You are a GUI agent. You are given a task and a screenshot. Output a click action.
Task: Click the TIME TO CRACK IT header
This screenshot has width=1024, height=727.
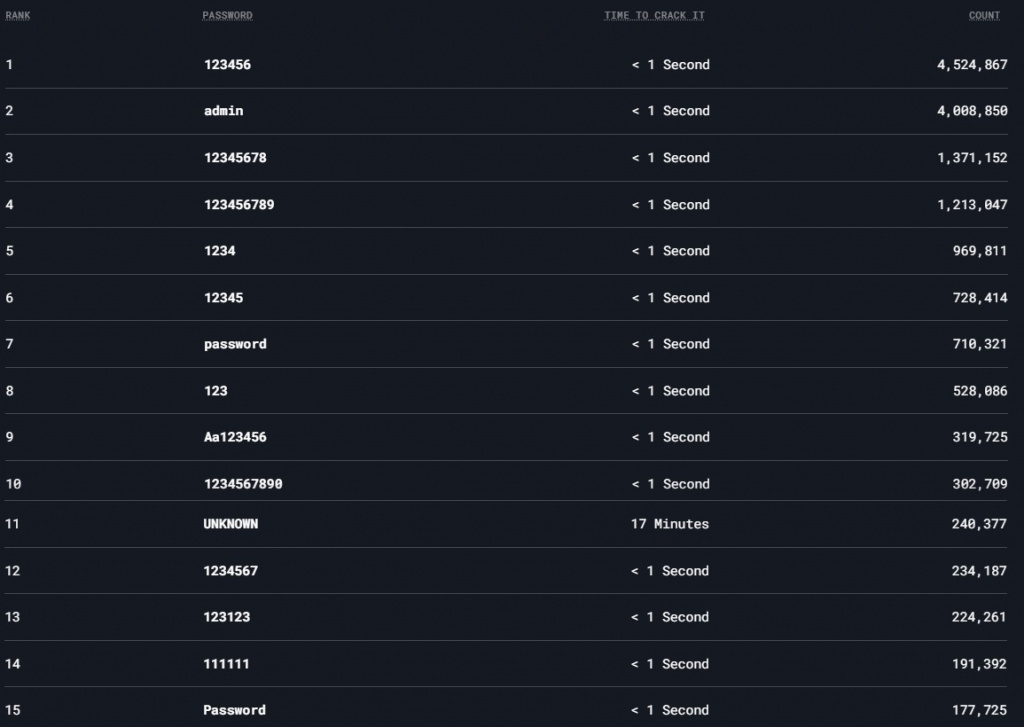(x=654, y=16)
